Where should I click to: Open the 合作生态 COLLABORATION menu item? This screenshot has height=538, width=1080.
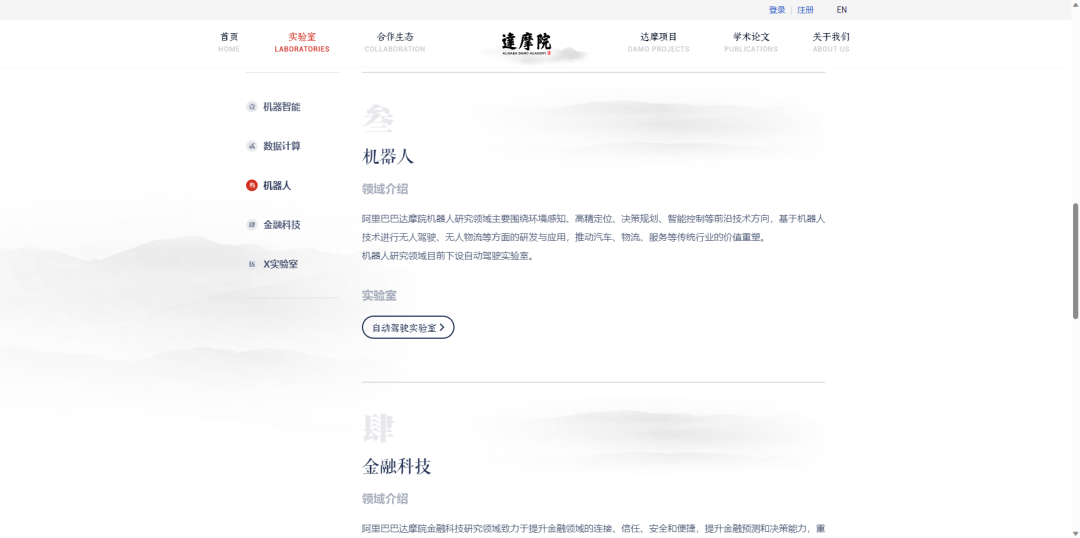click(395, 42)
